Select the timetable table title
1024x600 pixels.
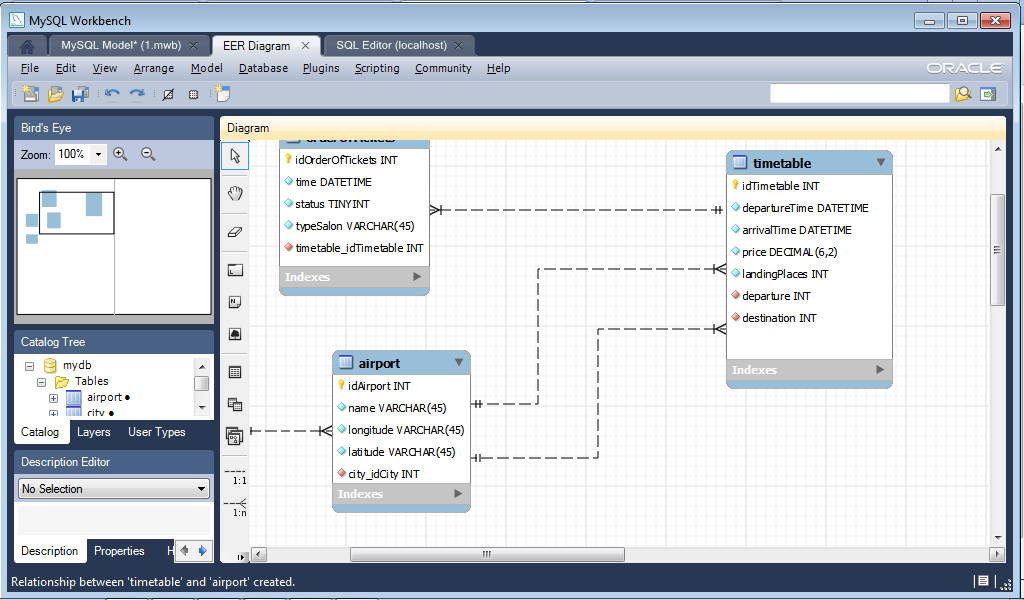click(x=782, y=163)
